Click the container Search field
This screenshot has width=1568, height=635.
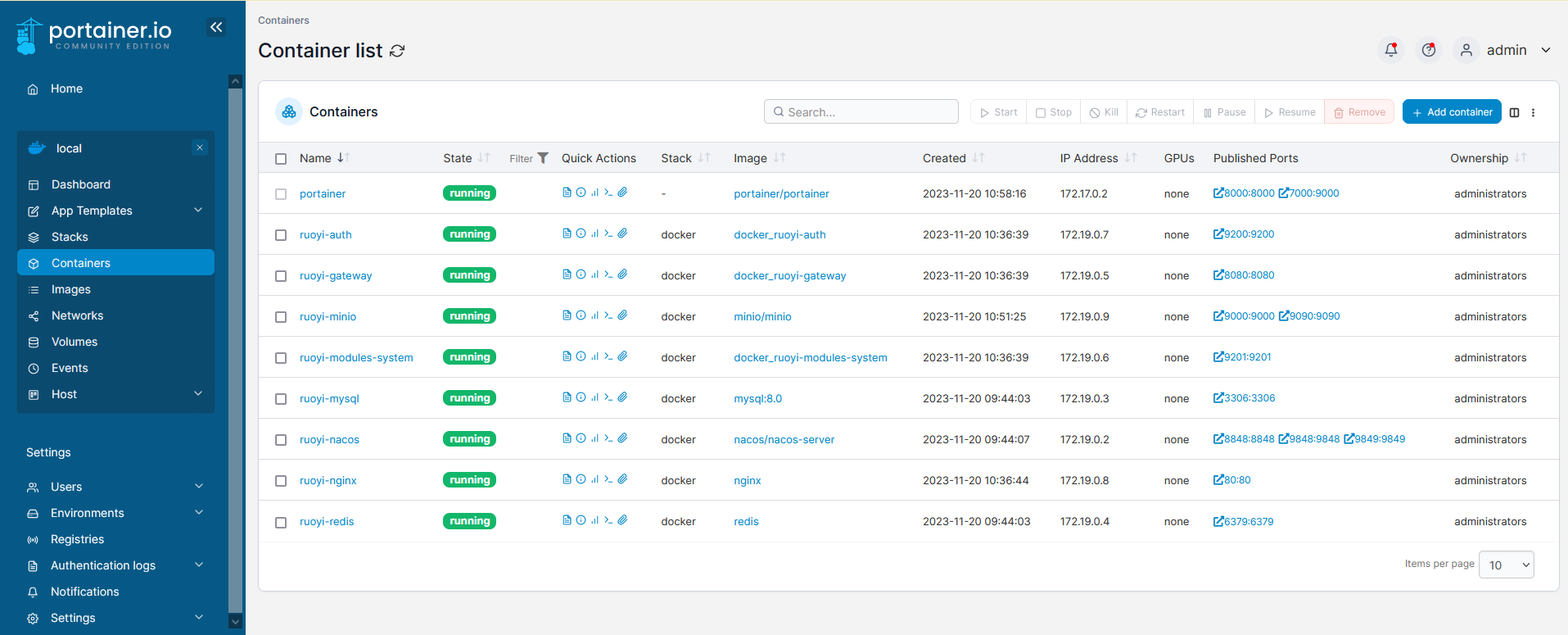(861, 111)
